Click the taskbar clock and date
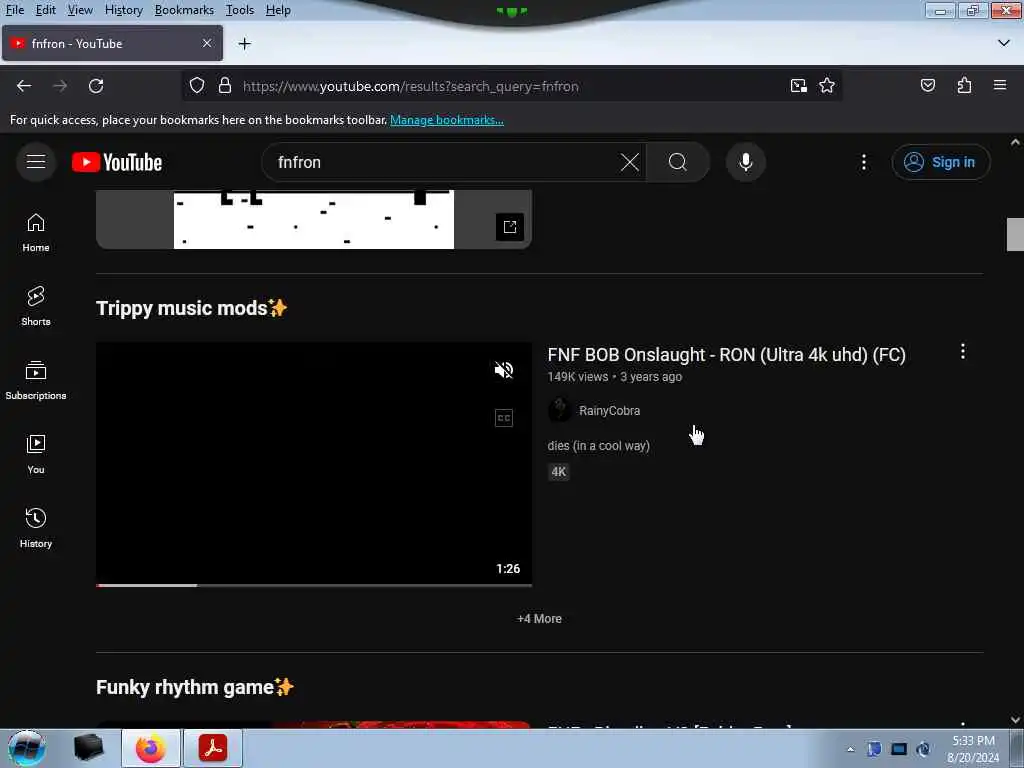The height and width of the screenshot is (768, 1024). point(973,749)
